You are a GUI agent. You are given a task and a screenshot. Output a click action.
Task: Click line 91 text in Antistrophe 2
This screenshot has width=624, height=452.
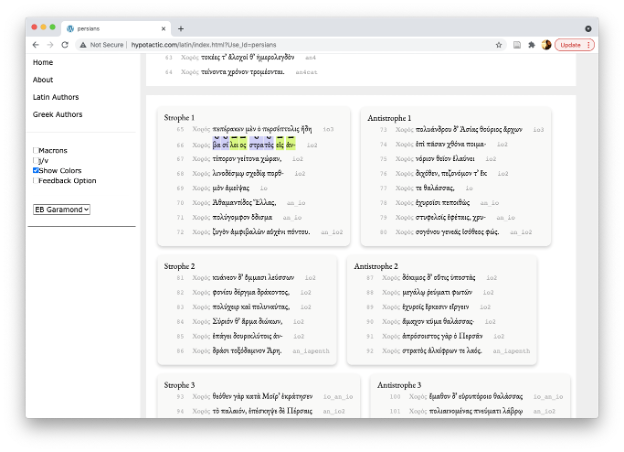click(x=442, y=336)
